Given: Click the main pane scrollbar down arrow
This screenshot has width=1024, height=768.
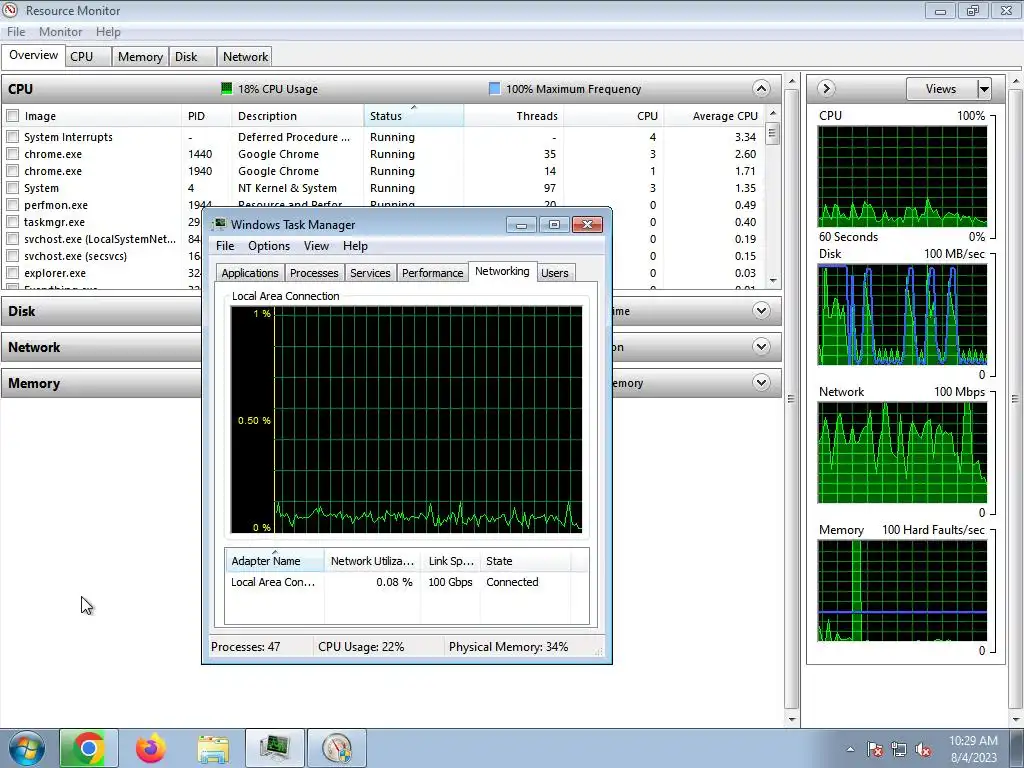Looking at the screenshot, I should tap(792, 720).
